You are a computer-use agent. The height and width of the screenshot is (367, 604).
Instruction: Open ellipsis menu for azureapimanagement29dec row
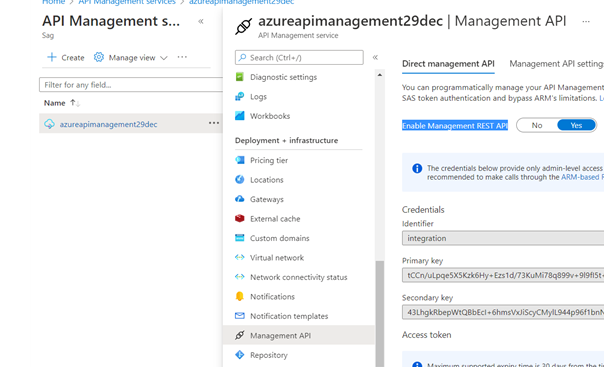coord(214,123)
